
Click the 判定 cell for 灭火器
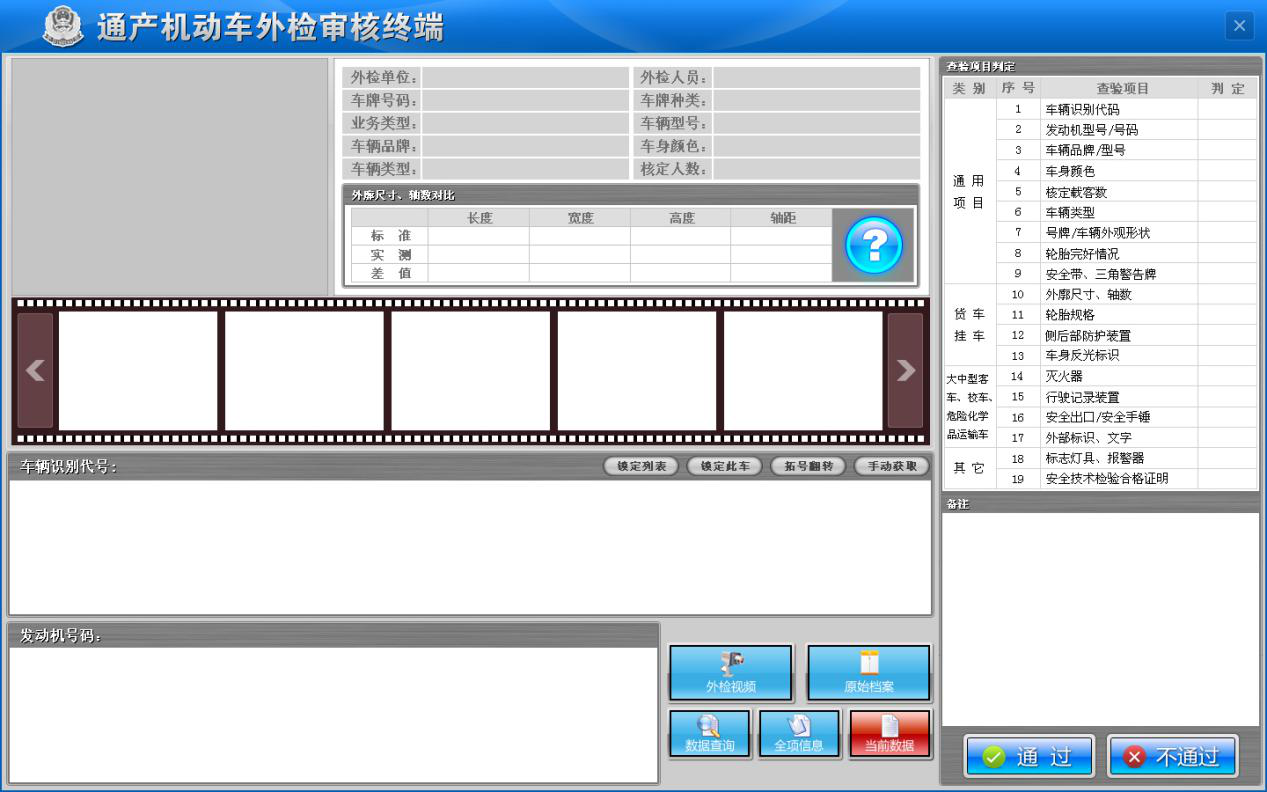1227,376
